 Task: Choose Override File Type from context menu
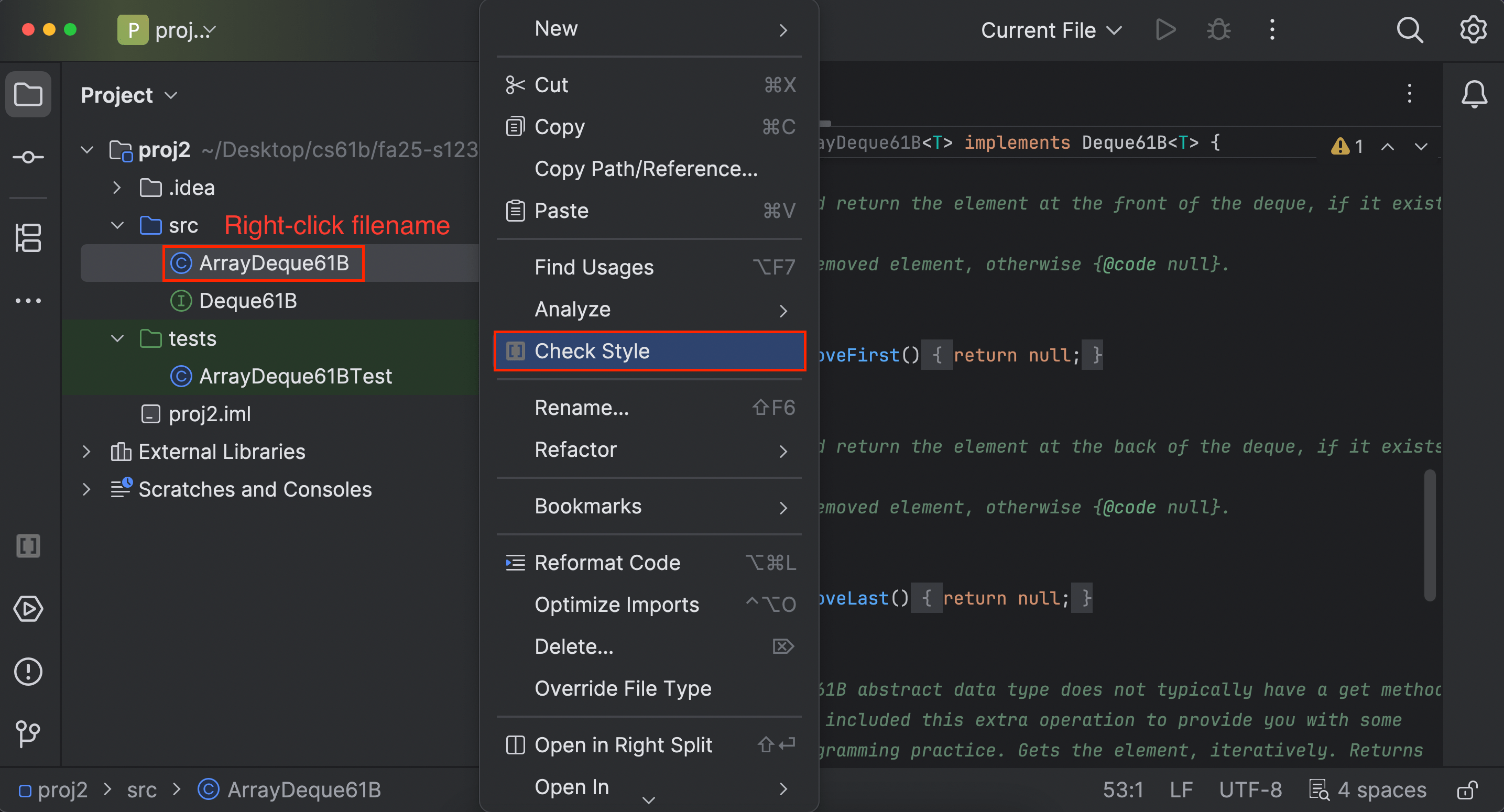649,688
